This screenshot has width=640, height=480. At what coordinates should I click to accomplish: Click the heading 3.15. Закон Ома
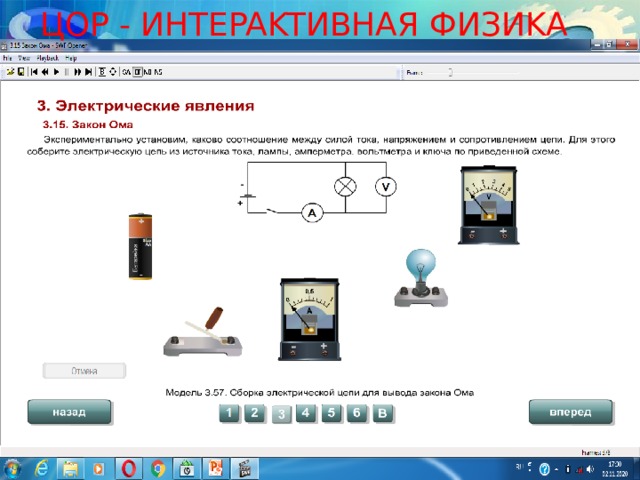(88, 124)
